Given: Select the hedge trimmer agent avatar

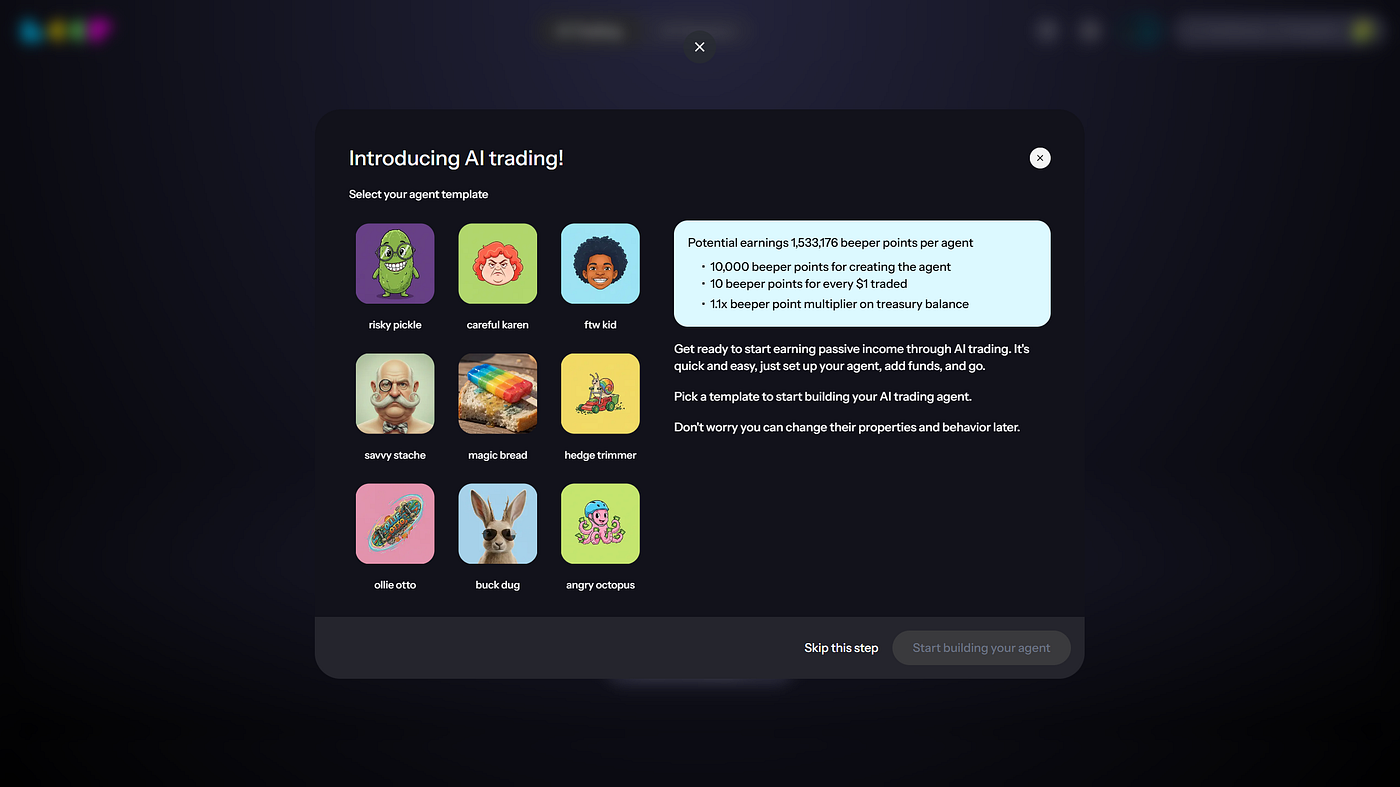Looking at the screenshot, I should click(x=600, y=394).
